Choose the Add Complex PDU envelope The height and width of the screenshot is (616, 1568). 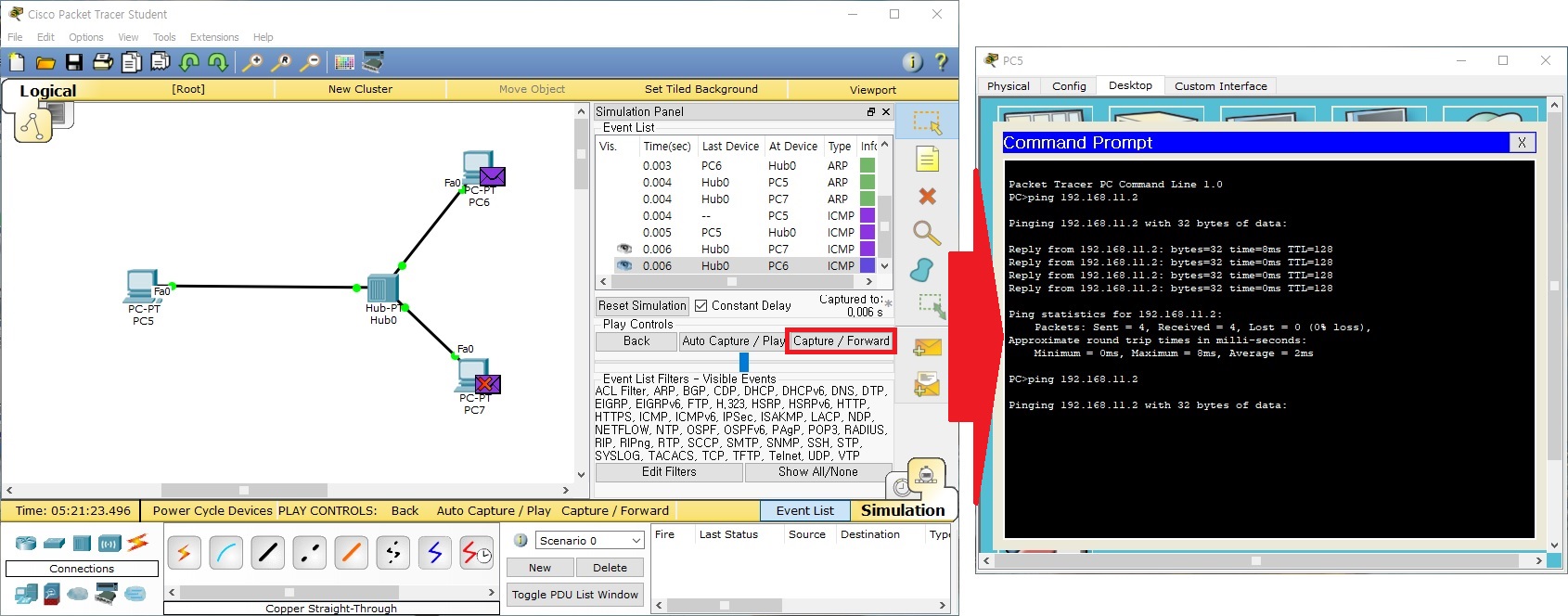(x=927, y=384)
